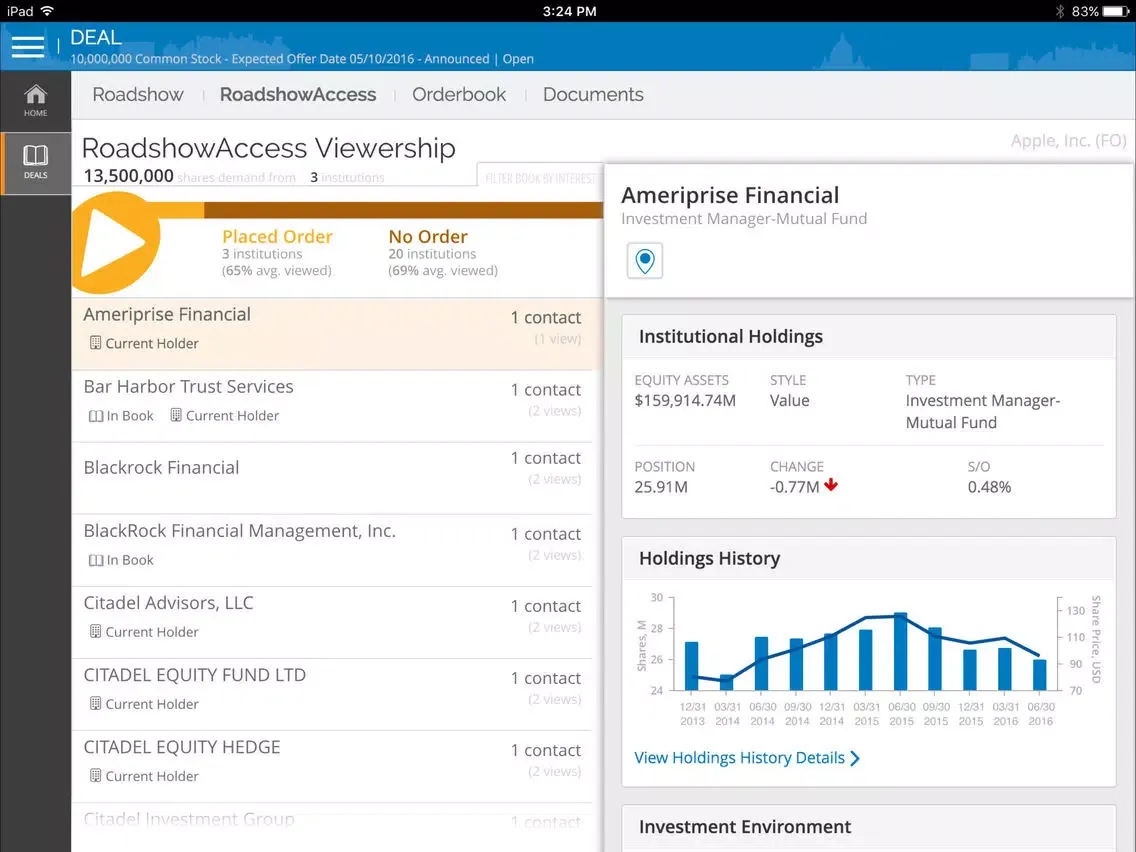
Task: Tap the battery indicator in status bar
Action: 1115,11
